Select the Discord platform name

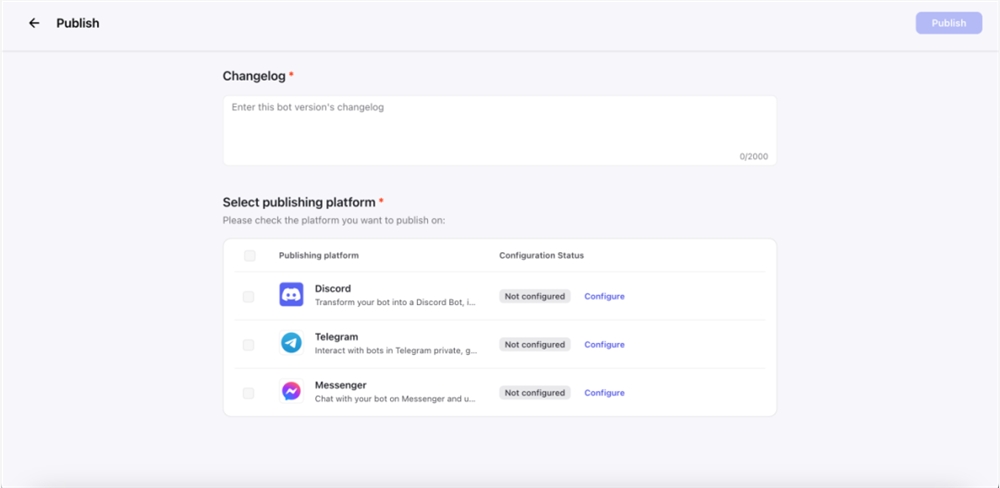coord(333,288)
